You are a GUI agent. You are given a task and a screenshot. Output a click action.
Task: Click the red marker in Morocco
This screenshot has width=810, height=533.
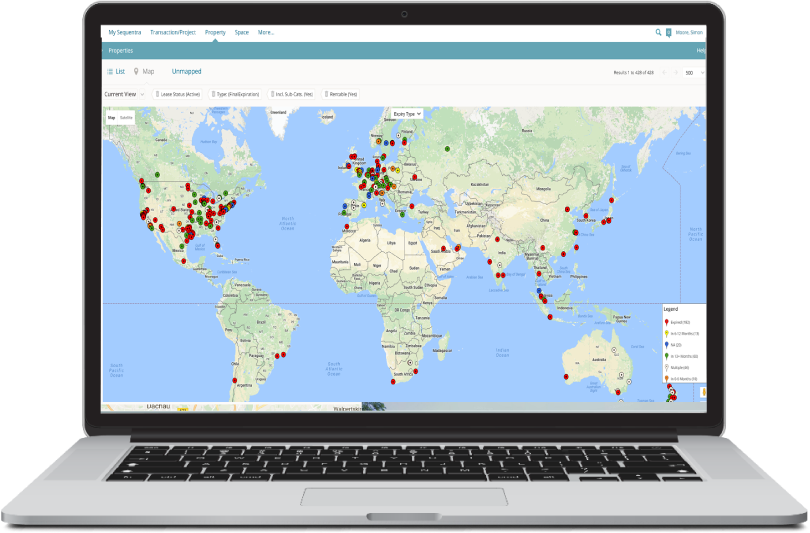tap(347, 226)
